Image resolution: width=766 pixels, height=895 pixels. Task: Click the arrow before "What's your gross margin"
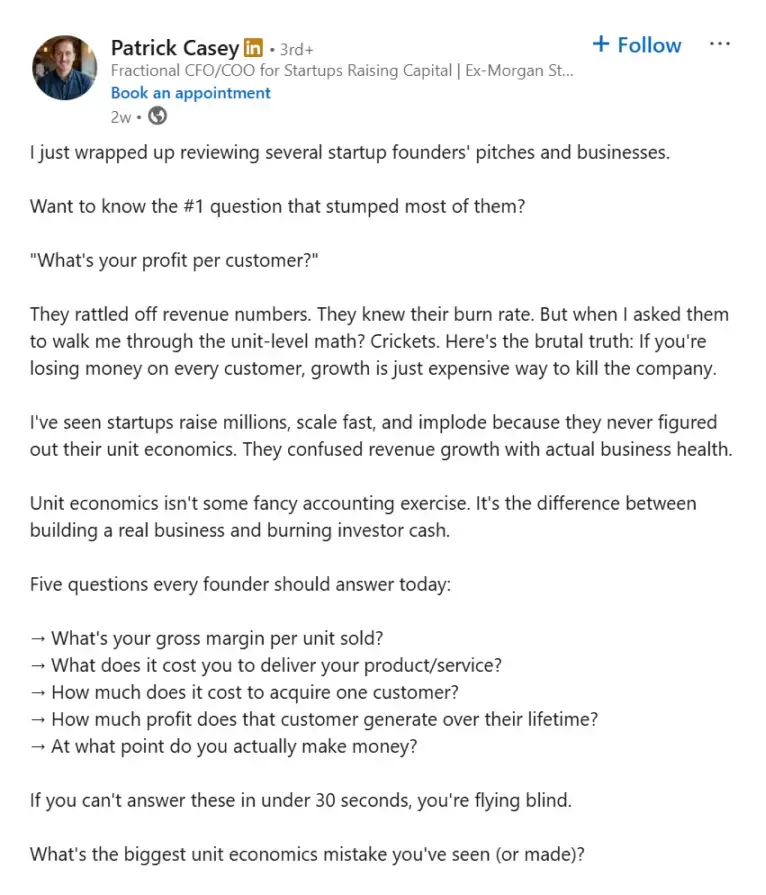(38, 638)
